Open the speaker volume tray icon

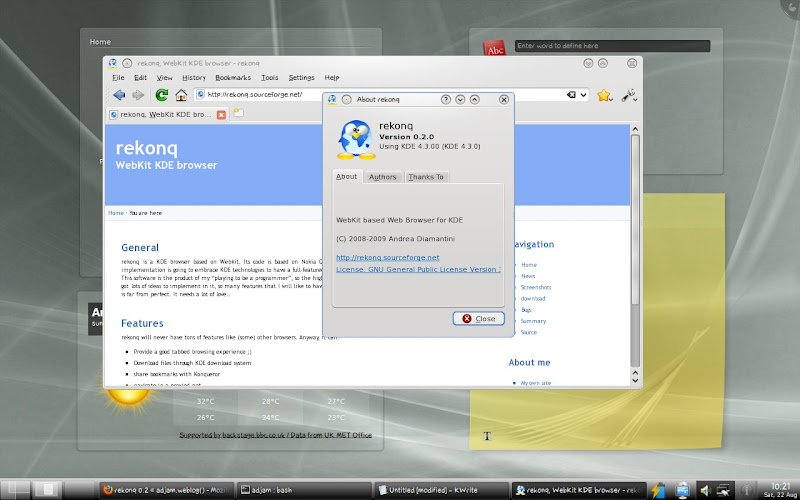pos(705,491)
